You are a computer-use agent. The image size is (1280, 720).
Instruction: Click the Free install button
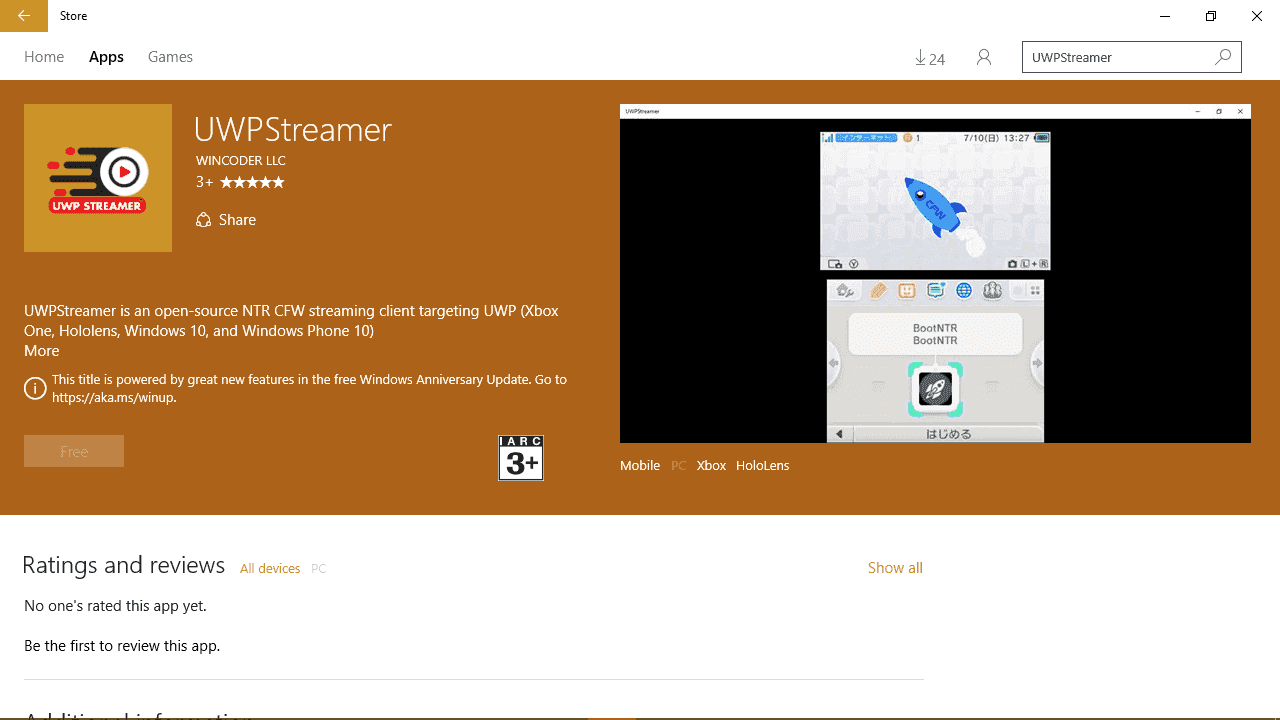[x=74, y=451]
